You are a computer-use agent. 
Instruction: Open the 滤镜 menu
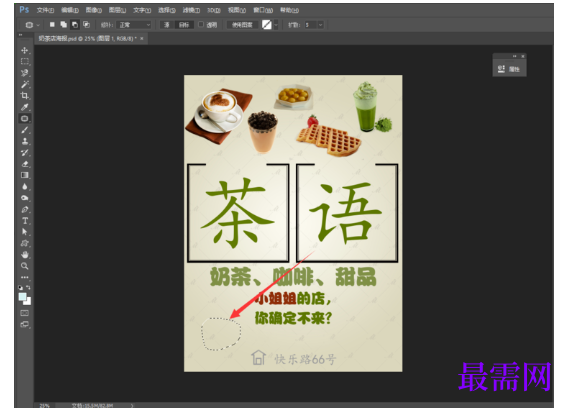tap(191, 10)
